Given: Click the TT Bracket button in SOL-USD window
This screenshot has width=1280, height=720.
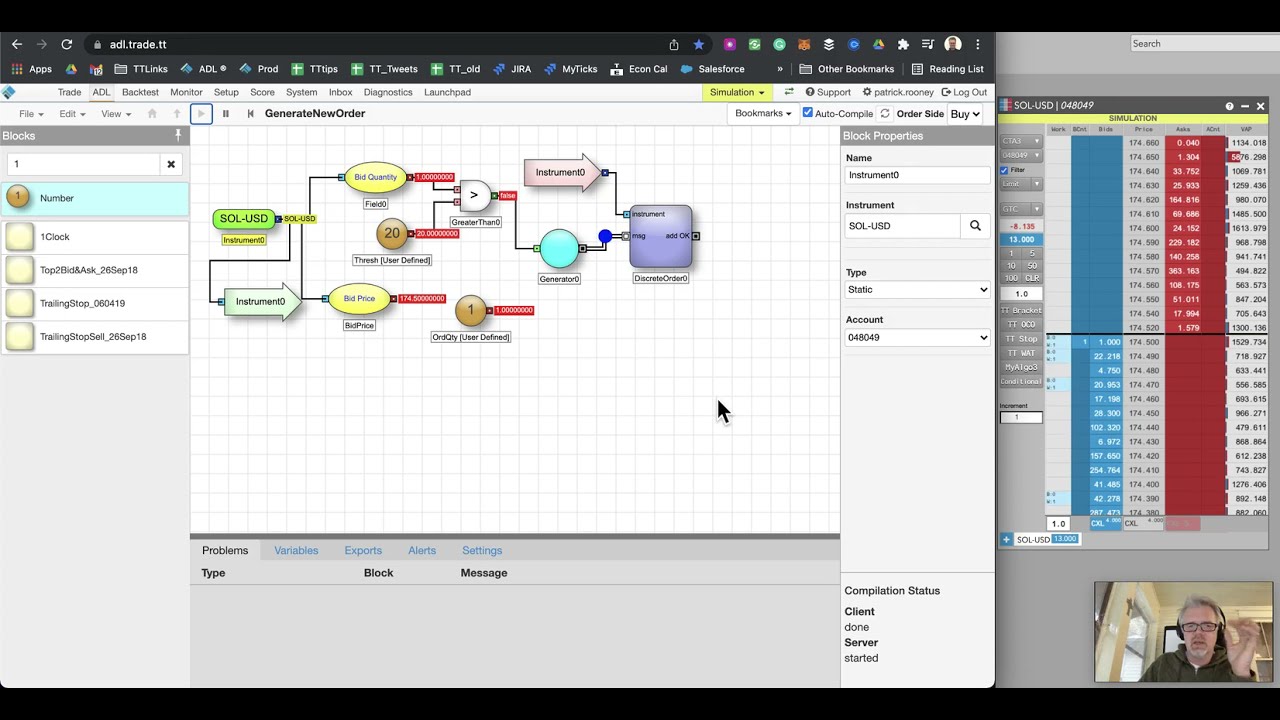Looking at the screenshot, I should point(1021,311).
